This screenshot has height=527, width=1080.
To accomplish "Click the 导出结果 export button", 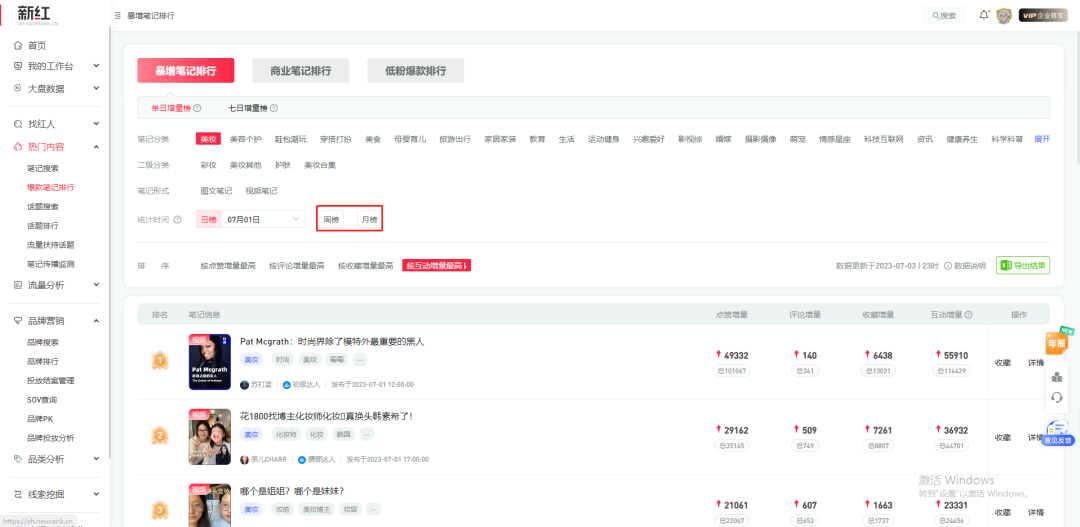I will (1022, 266).
